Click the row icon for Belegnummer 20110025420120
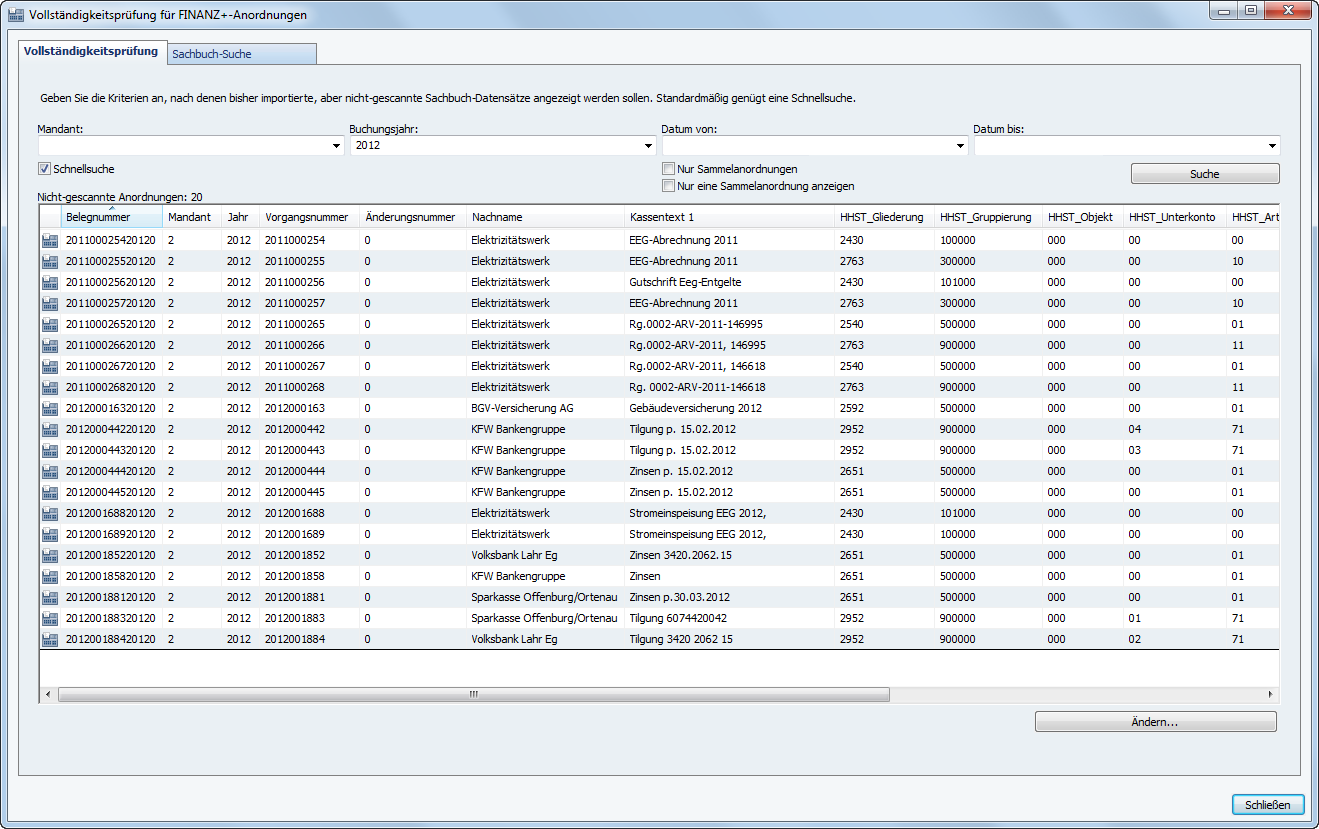 [x=50, y=240]
